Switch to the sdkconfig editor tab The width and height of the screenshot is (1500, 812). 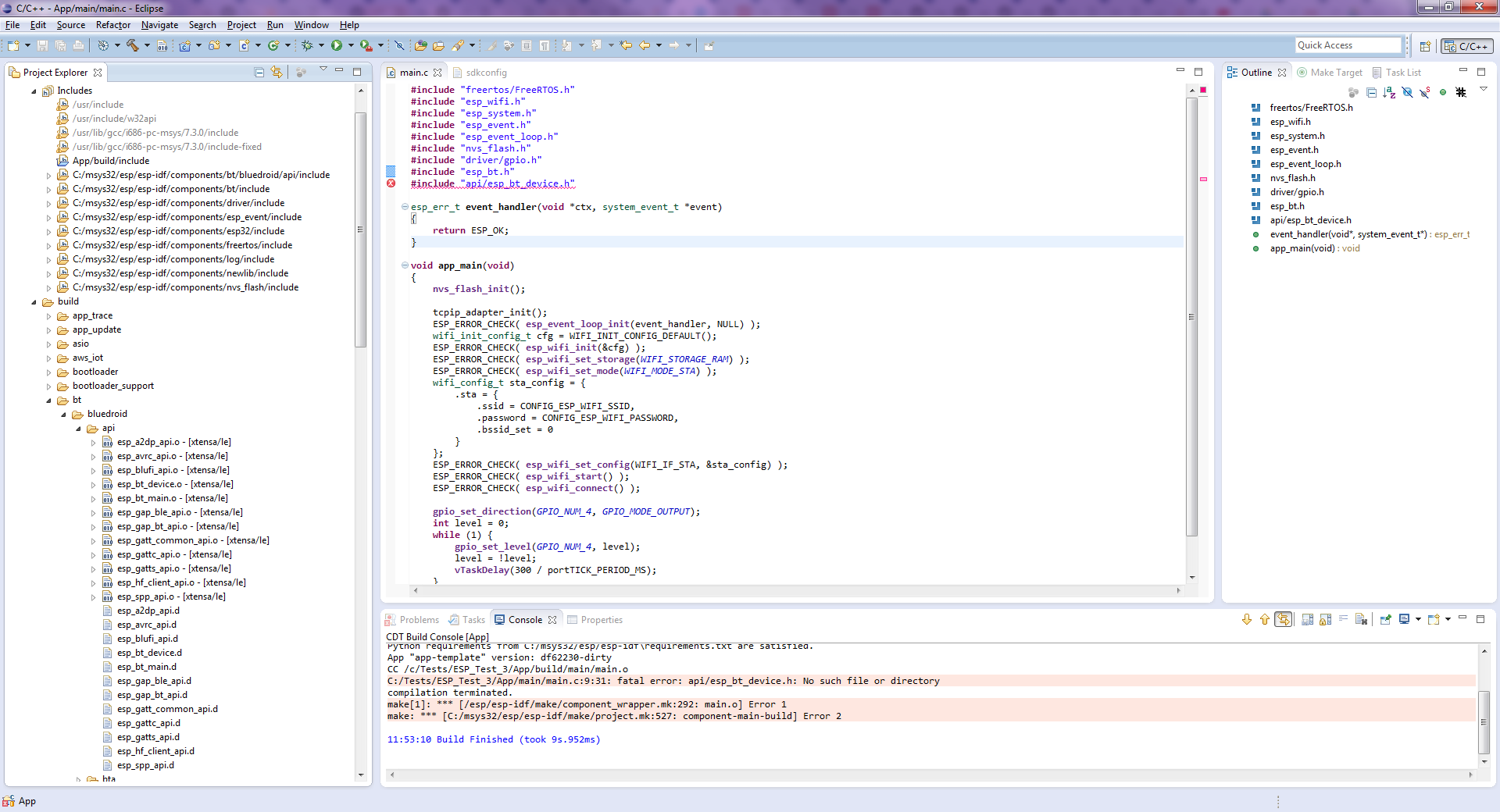tap(480, 73)
